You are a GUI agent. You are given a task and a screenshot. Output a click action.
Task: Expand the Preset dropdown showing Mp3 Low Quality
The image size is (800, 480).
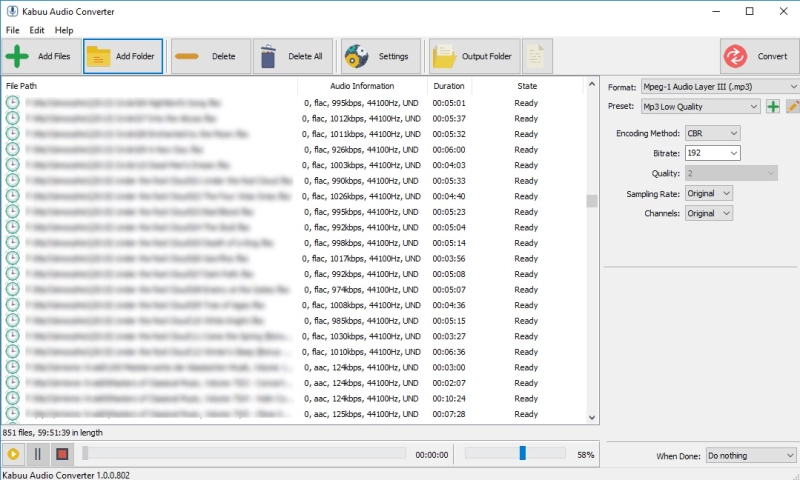click(701, 107)
